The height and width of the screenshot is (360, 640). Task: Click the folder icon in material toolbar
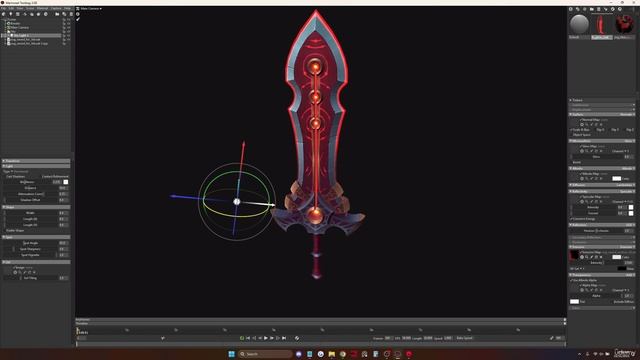591,9
